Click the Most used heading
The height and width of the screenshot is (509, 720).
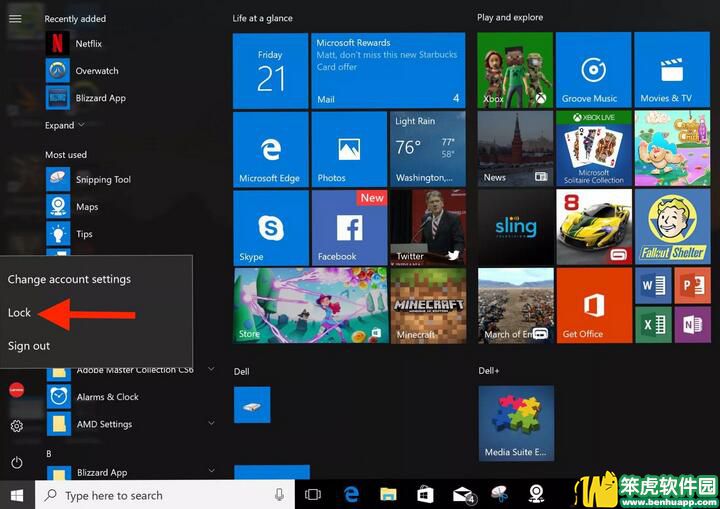[x=66, y=155]
